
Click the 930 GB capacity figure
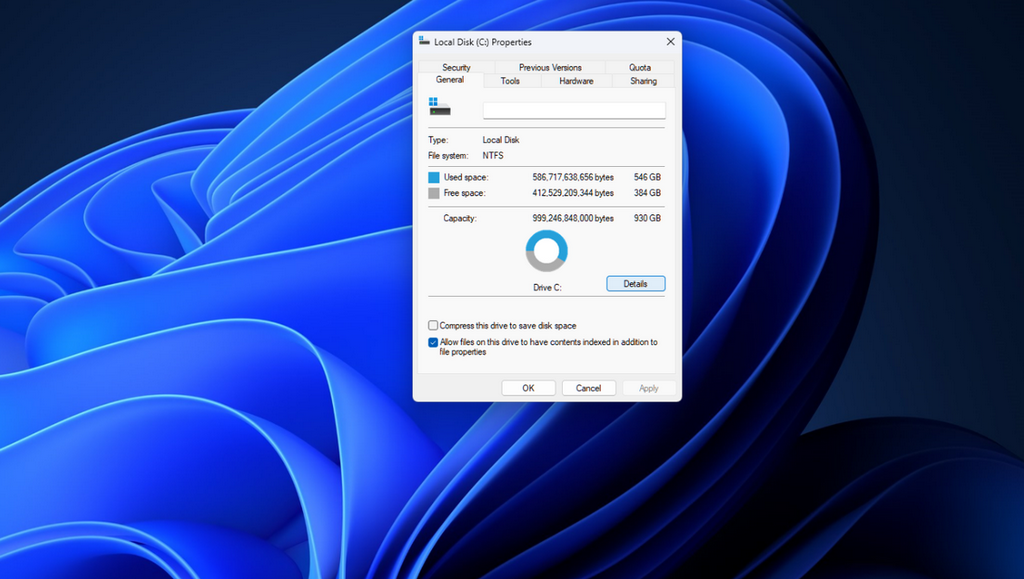647,219
